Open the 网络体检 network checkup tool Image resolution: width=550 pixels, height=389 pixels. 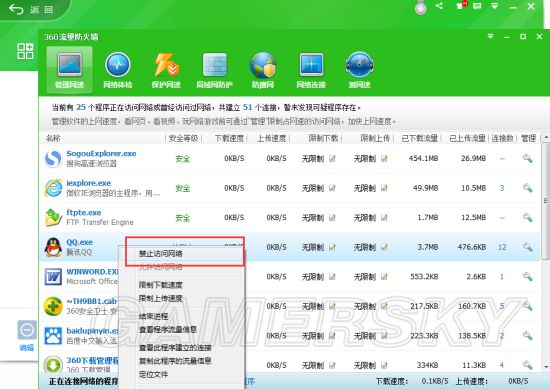click(118, 70)
